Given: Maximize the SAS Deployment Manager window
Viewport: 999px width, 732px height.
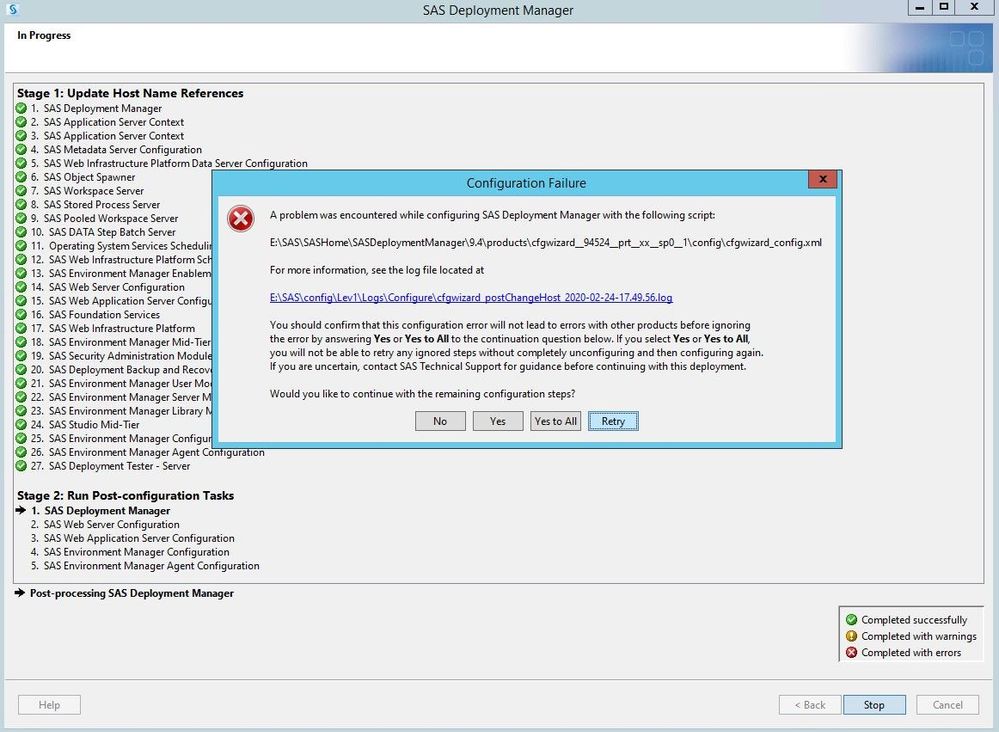Looking at the screenshot, I should (944, 7).
